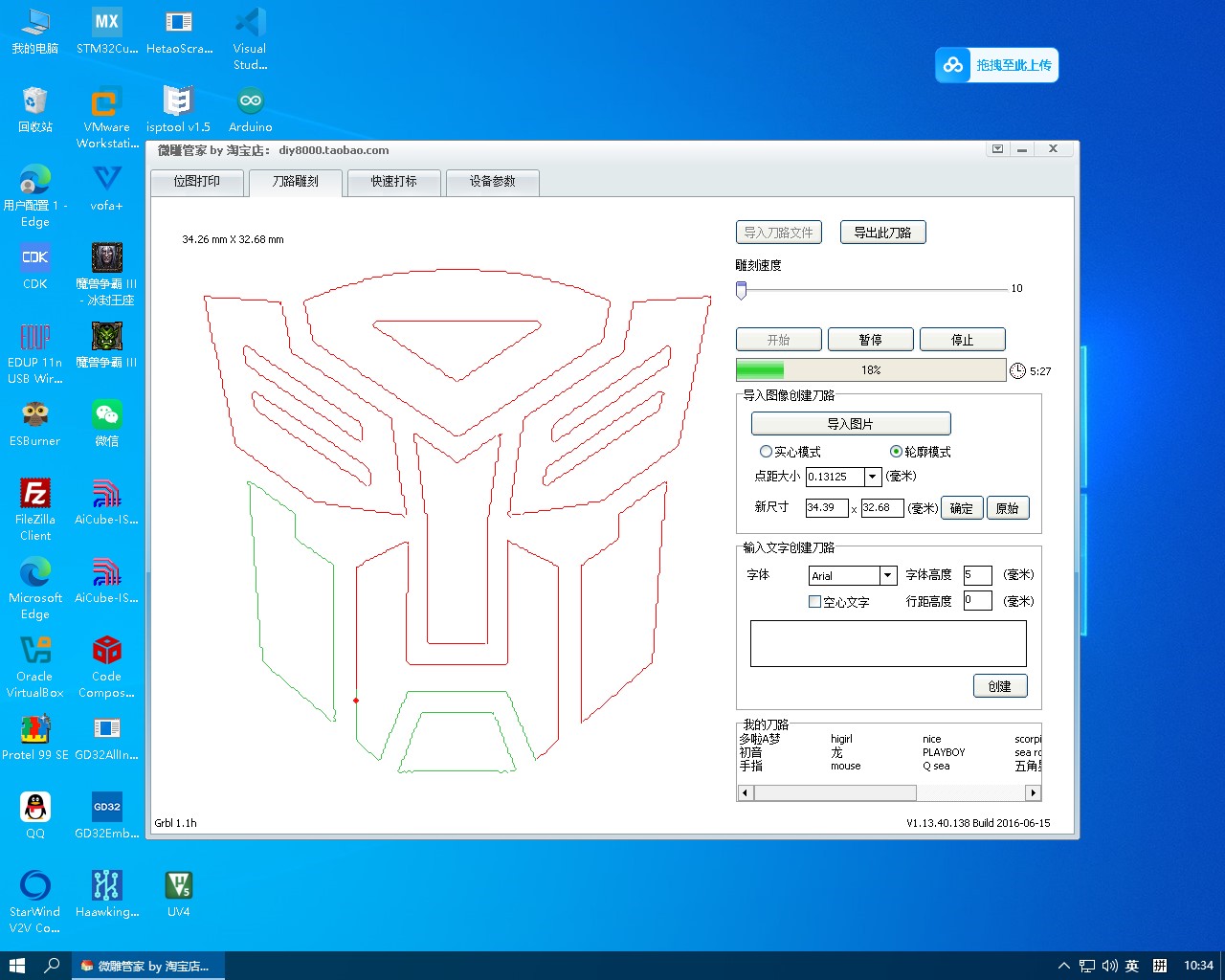Switch to the 位图打印 tab
The height and width of the screenshot is (980, 1225).
click(197, 182)
